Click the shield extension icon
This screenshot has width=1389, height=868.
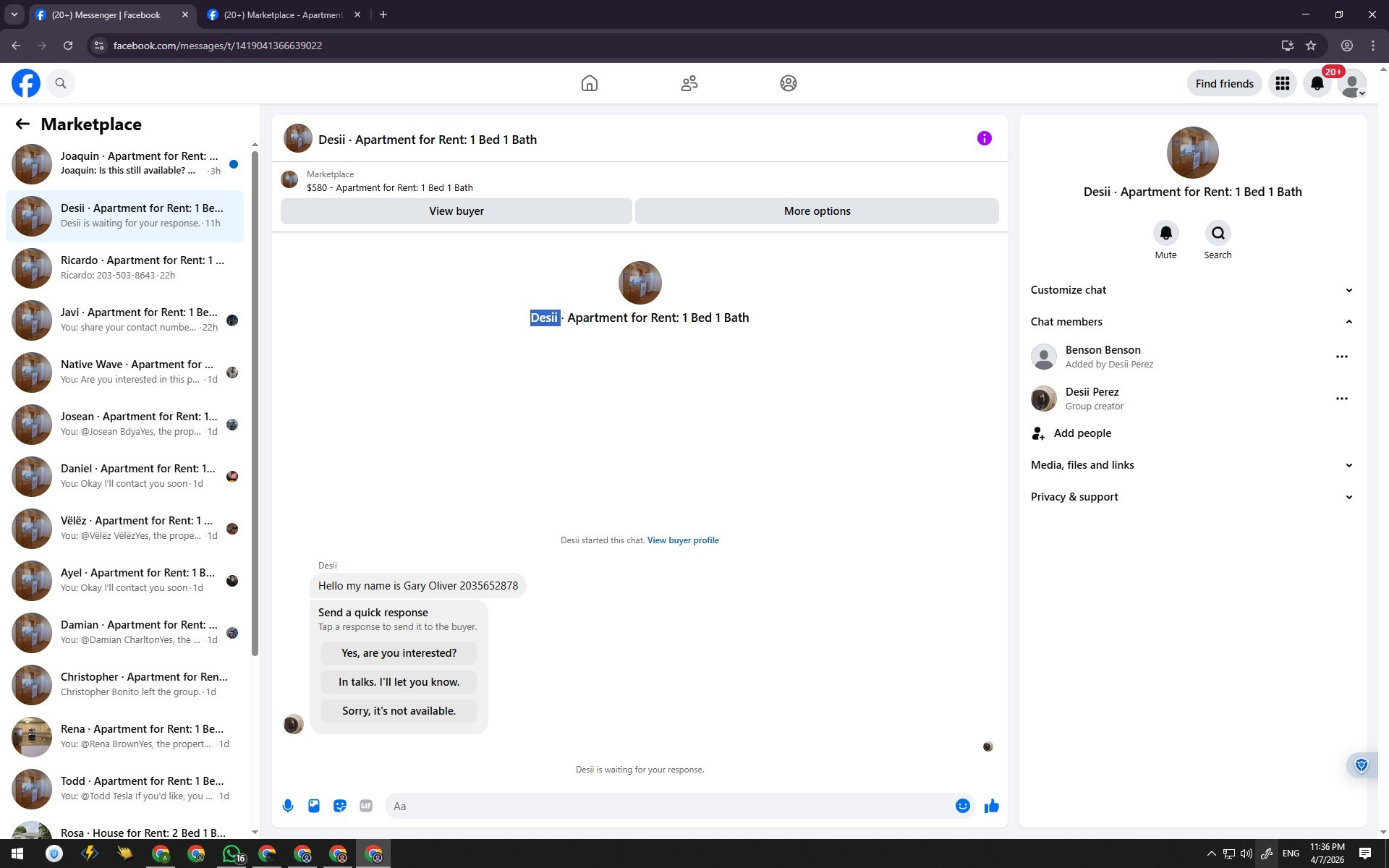[x=1362, y=765]
